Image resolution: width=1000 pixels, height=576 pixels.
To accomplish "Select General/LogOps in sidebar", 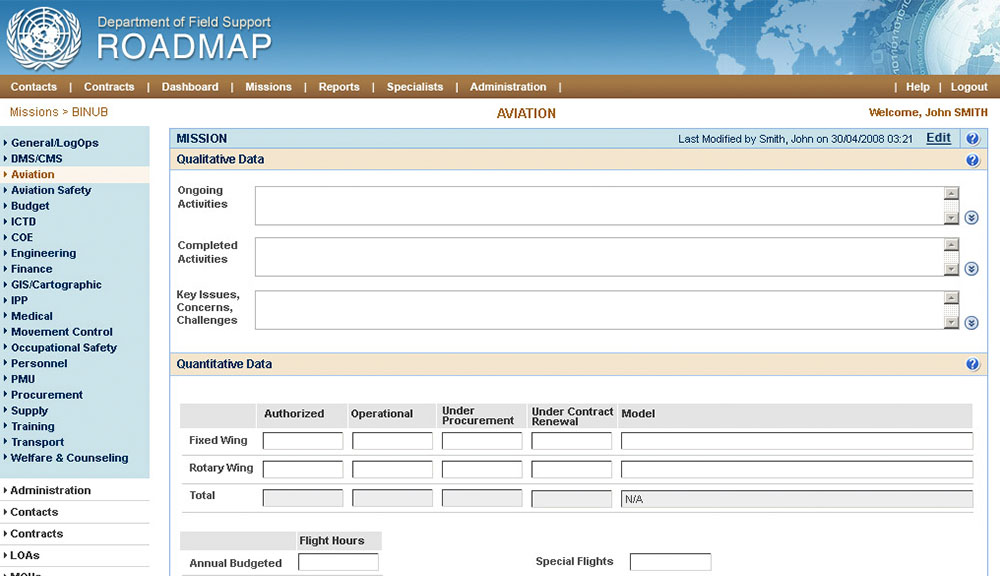I will pos(55,143).
